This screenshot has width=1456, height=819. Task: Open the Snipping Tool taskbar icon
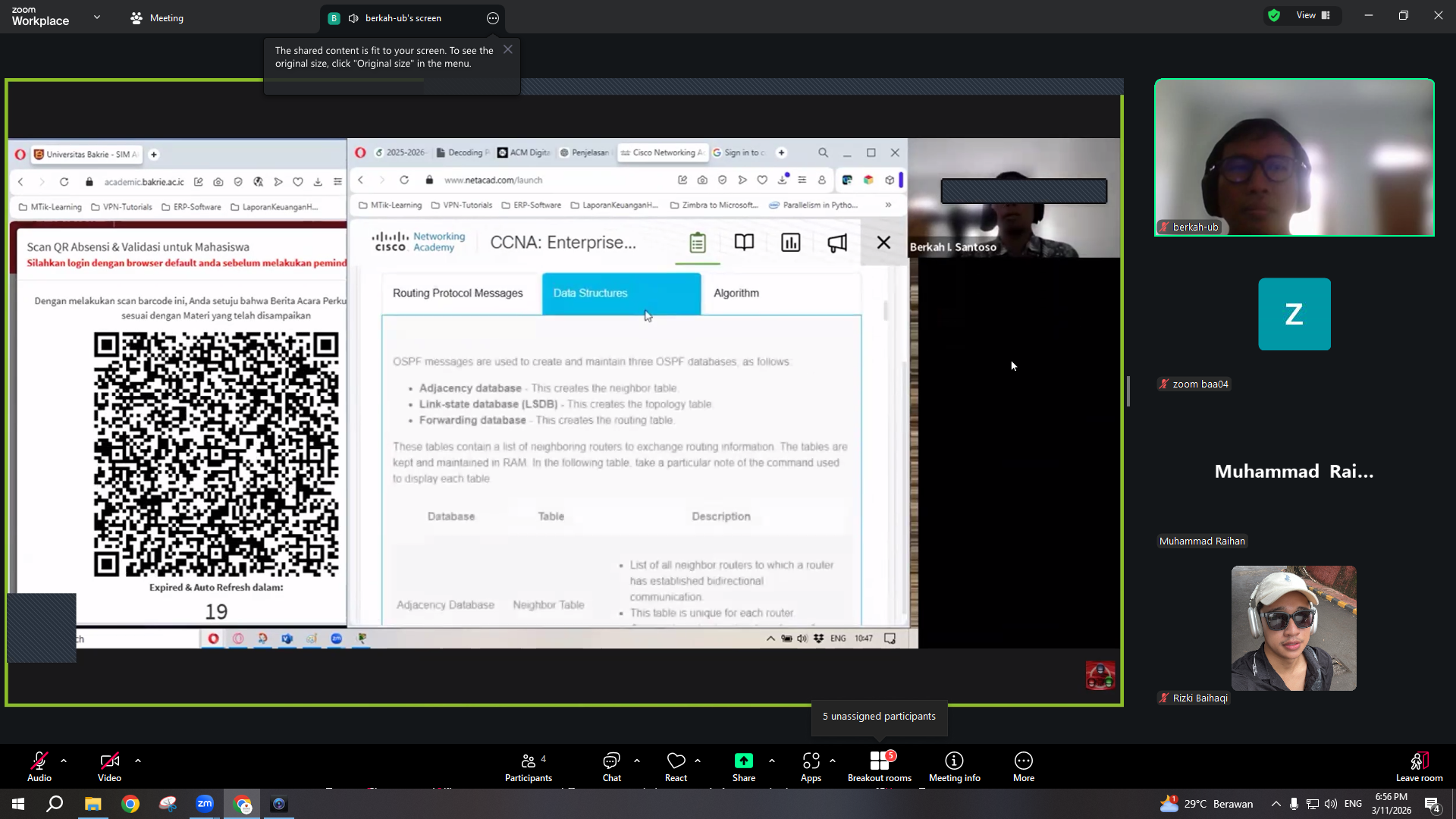(x=168, y=804)
